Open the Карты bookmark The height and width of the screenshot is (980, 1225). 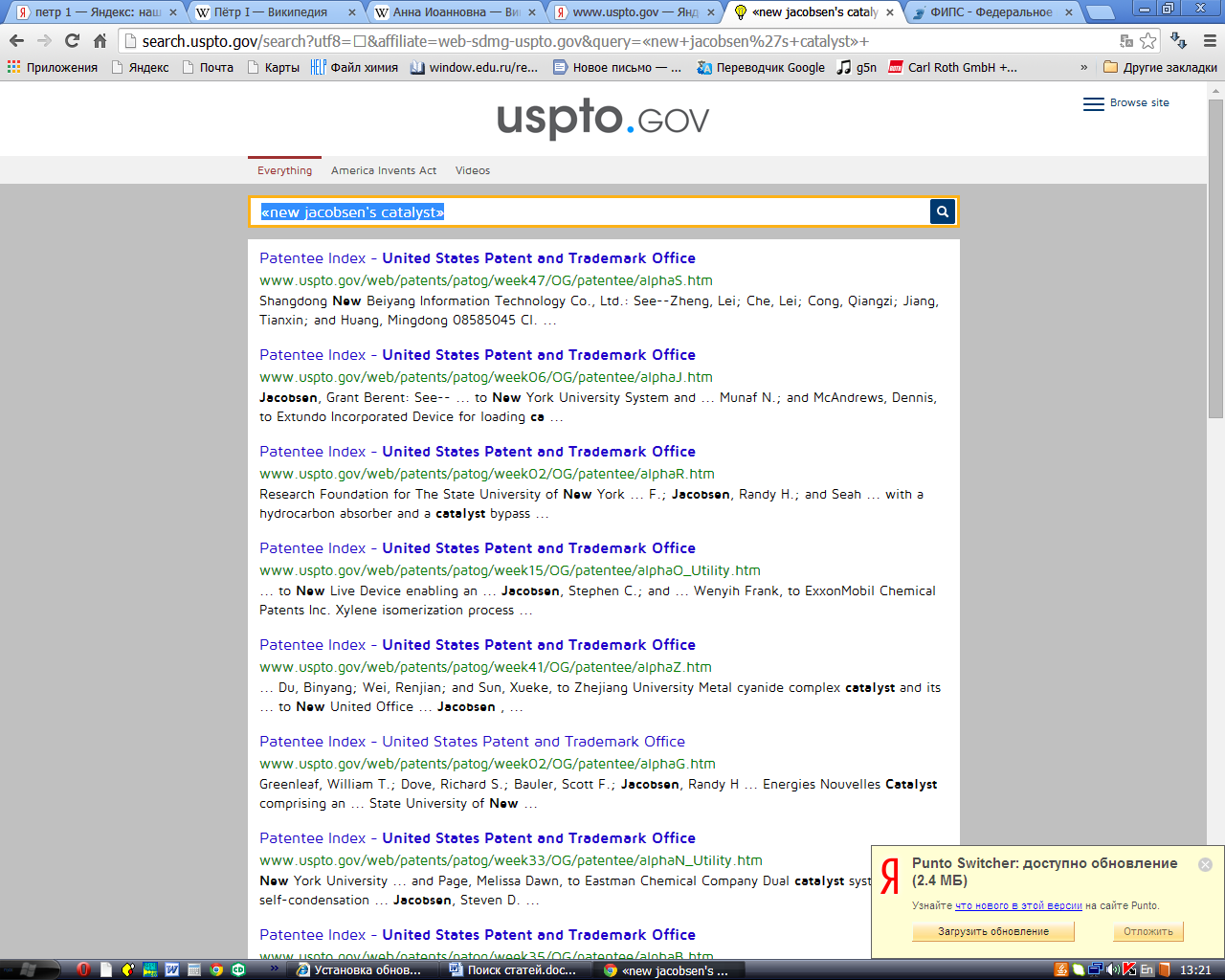click(x=273, y=67)
